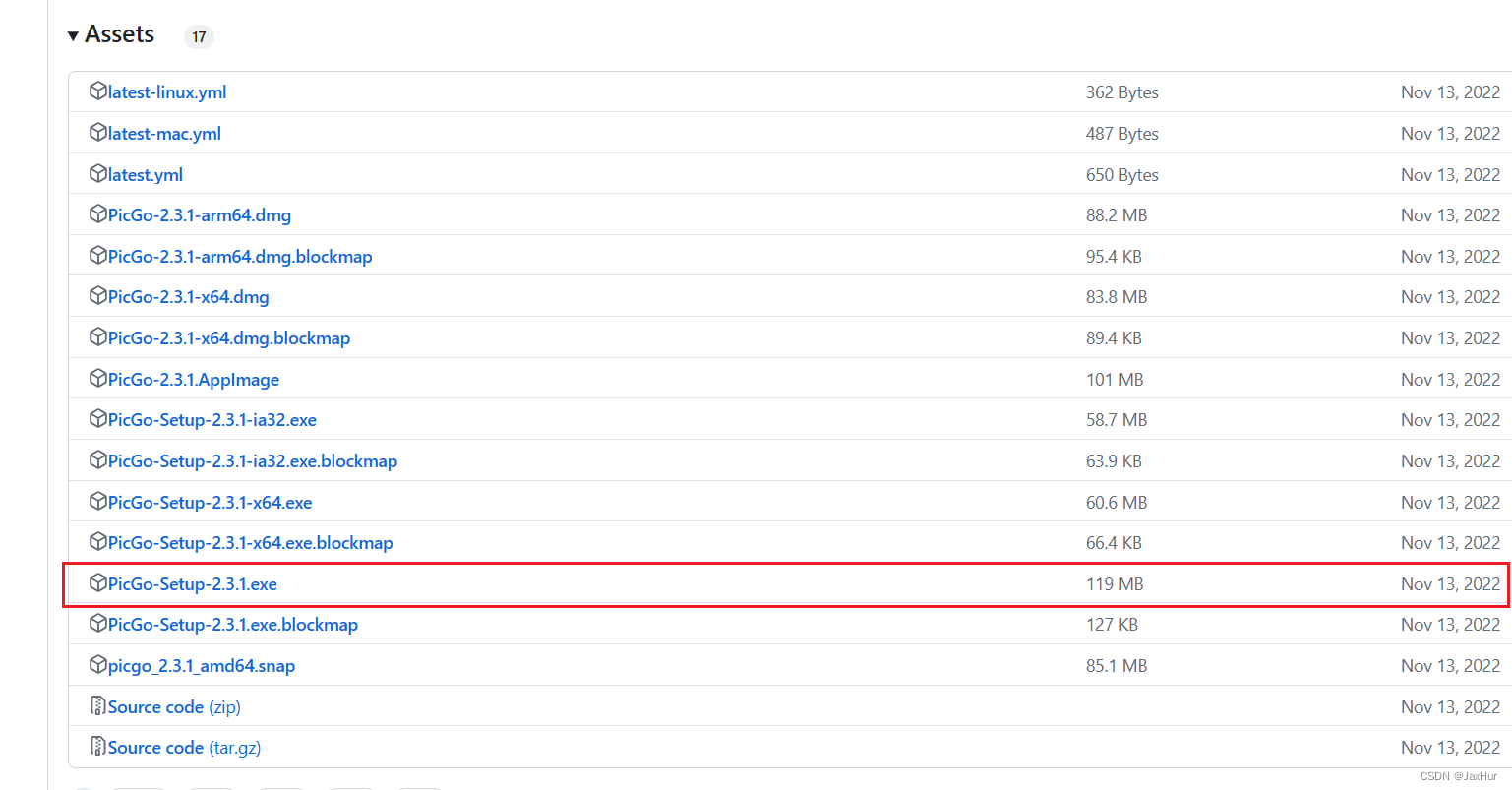Click the 63.9 KB size text
This screenshot has width=1512, height=790.
point(1114,461)
